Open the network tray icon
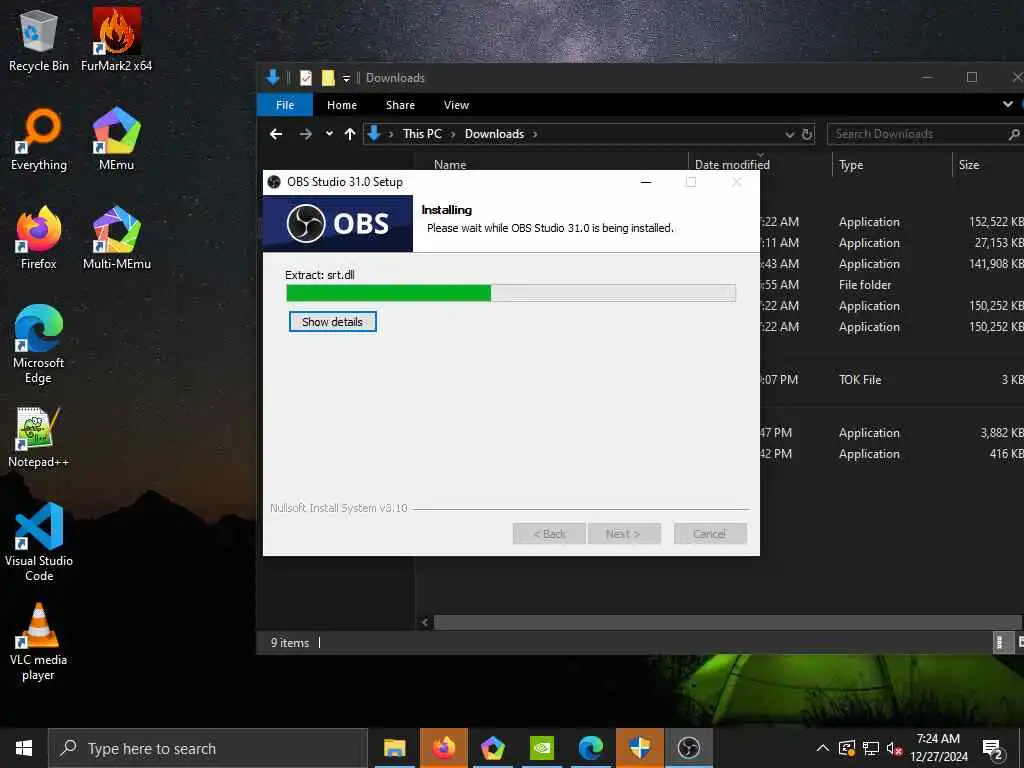 tap(871, 748)
